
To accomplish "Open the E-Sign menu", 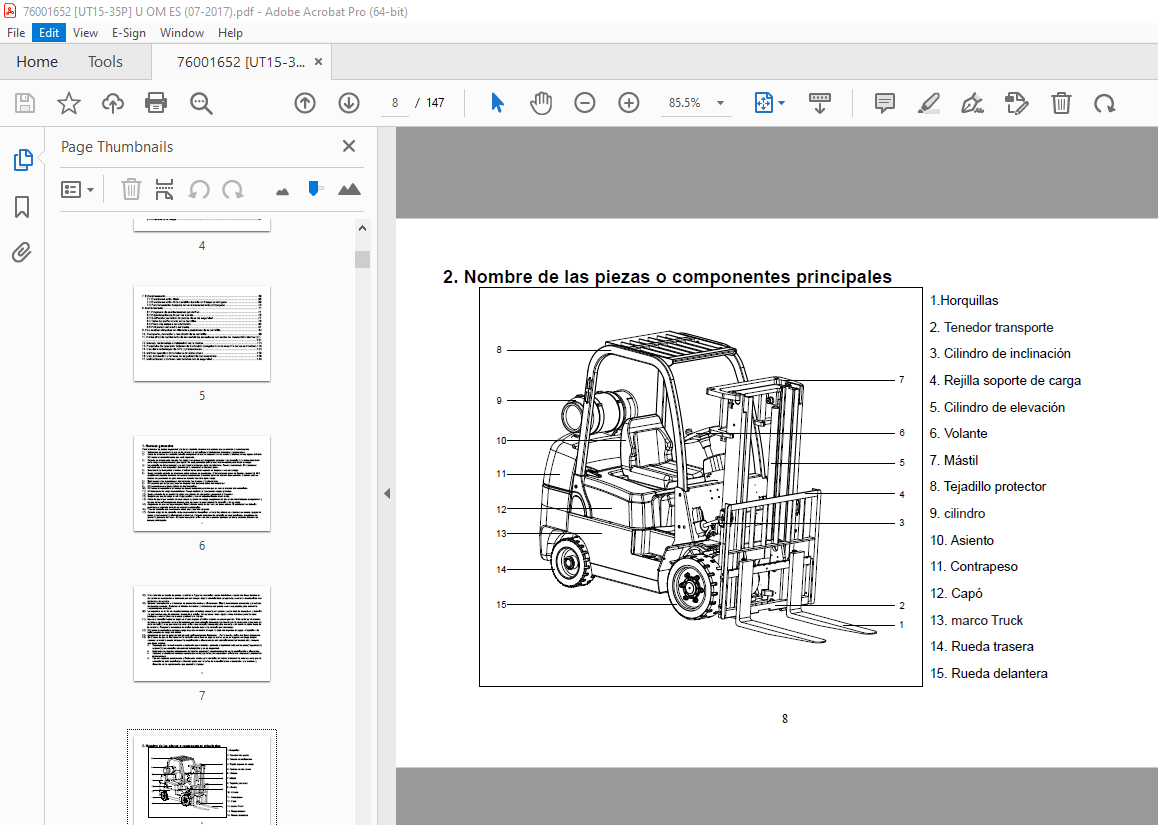I will click(129, 32).
